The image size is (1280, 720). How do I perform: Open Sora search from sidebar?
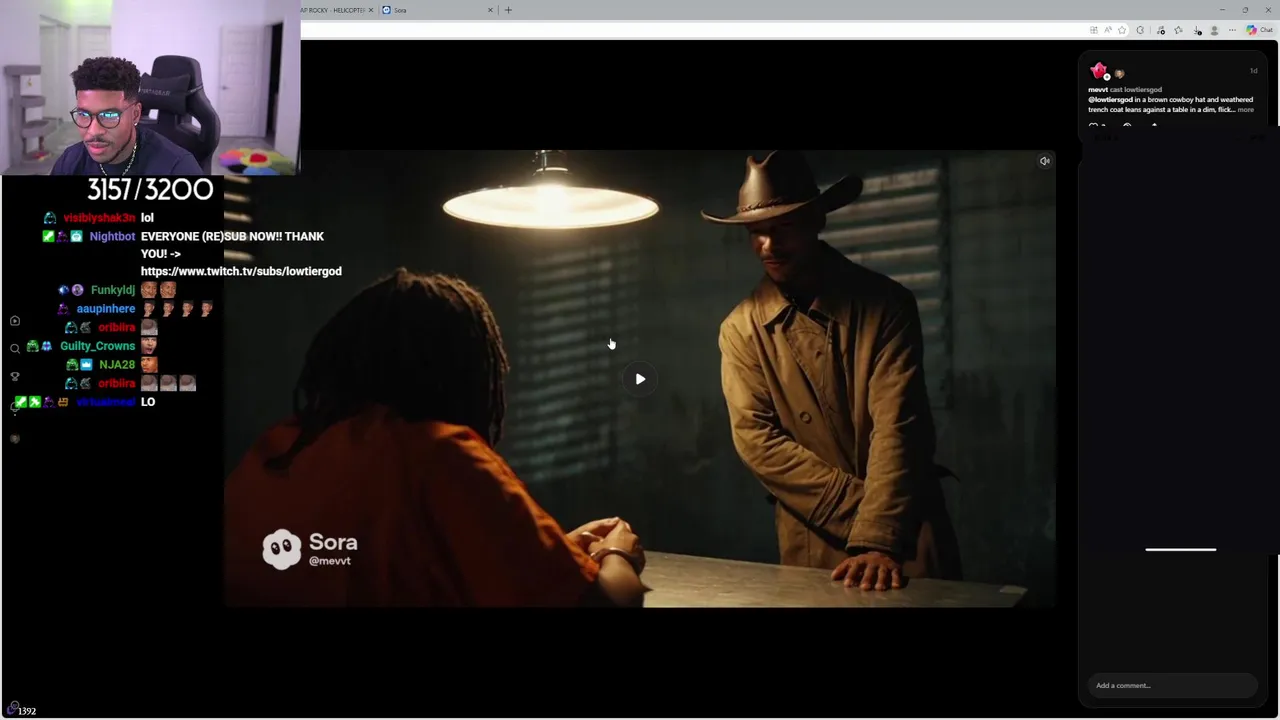15,349
